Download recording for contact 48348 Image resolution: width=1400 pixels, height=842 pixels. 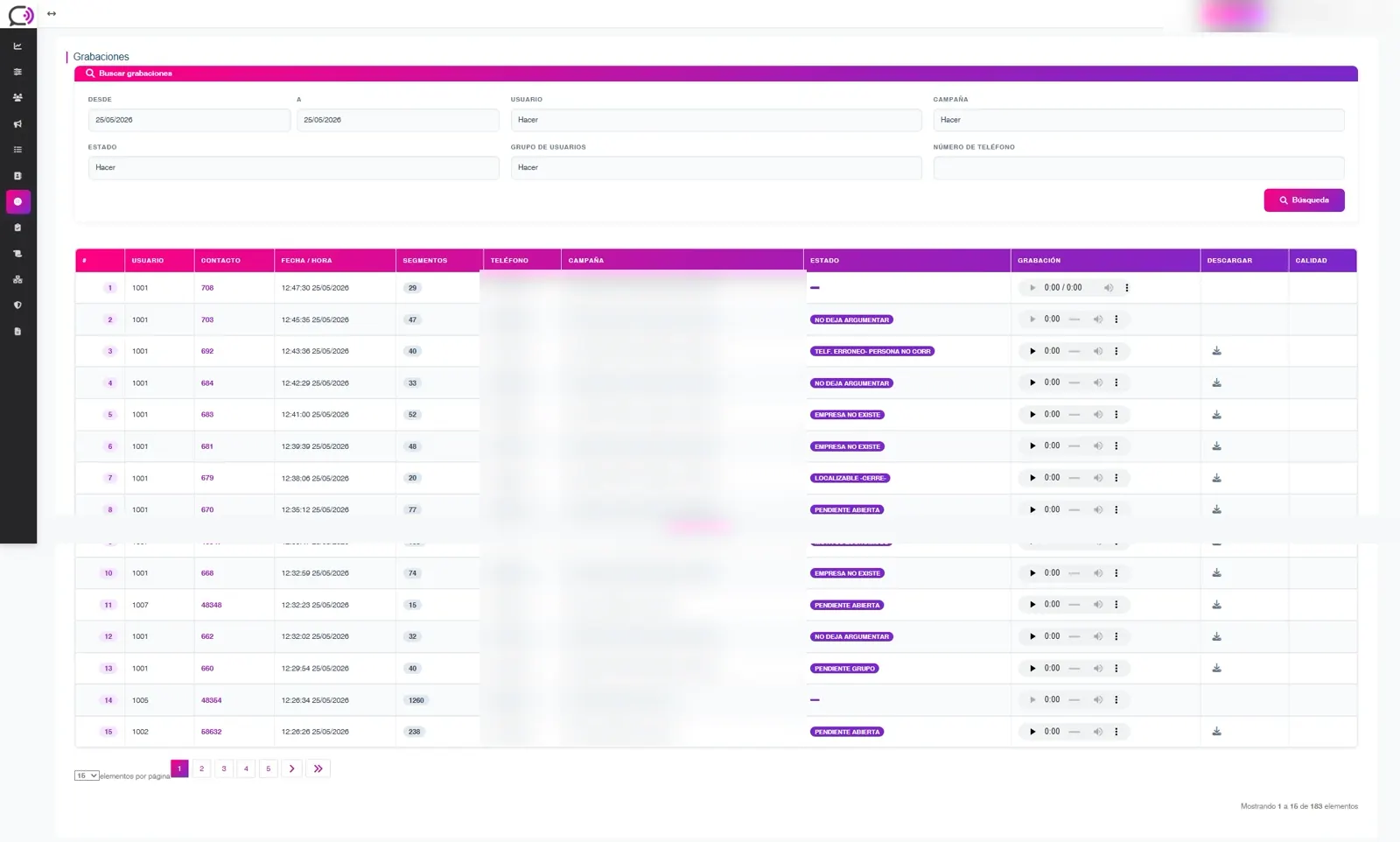[x=1216, y=605]
